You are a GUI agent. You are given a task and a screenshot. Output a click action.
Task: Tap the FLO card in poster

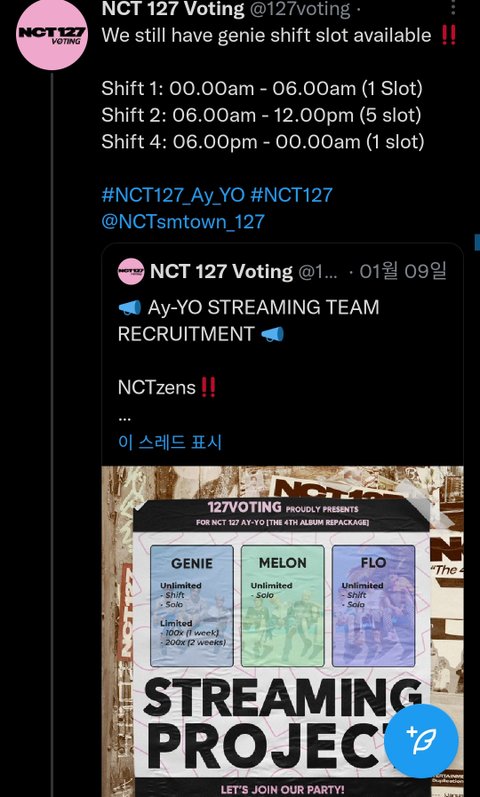coord(373,606)
